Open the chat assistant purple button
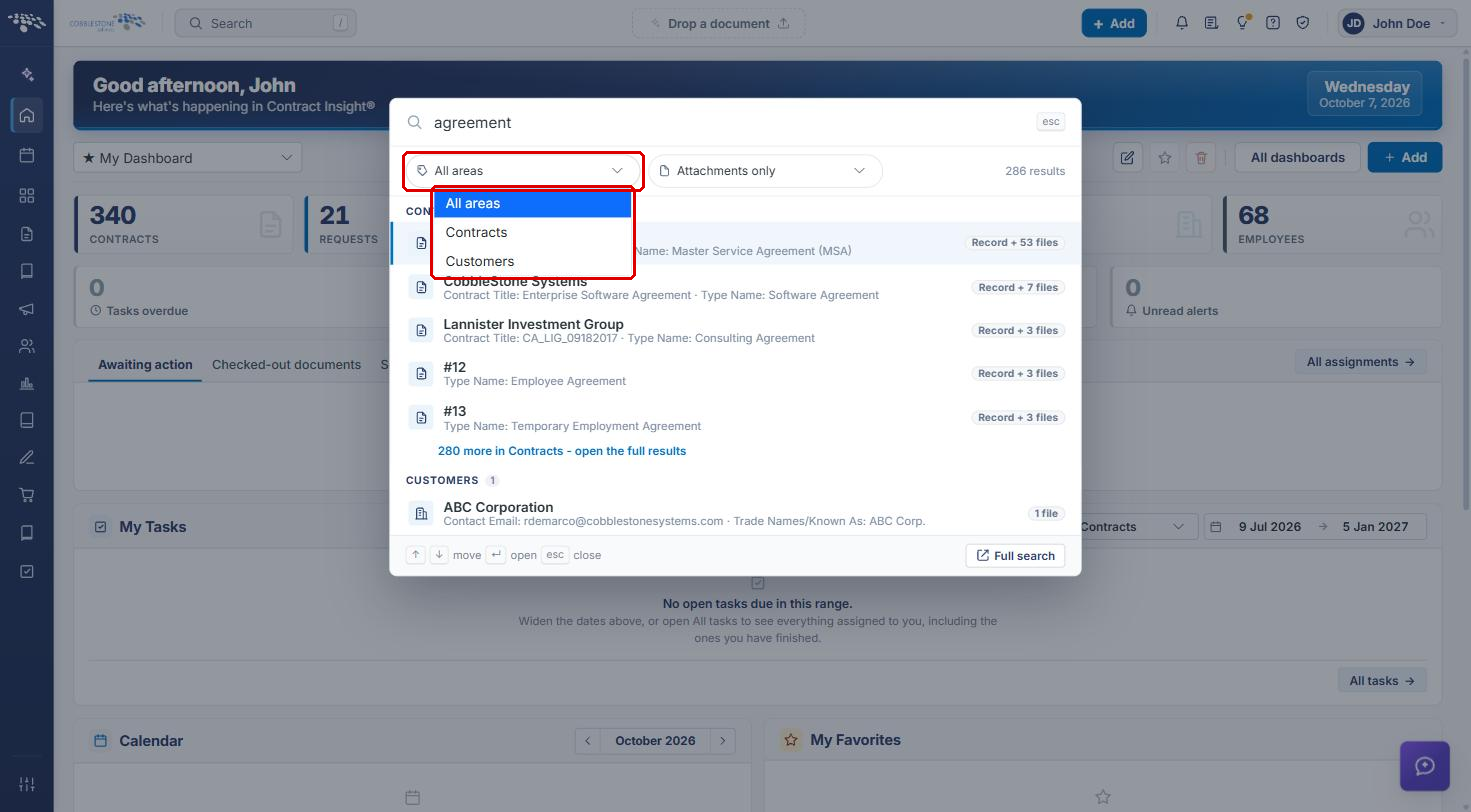The width and height of the screenshot is (1471, 812). pyautogui.click(x=1425, y=766)
